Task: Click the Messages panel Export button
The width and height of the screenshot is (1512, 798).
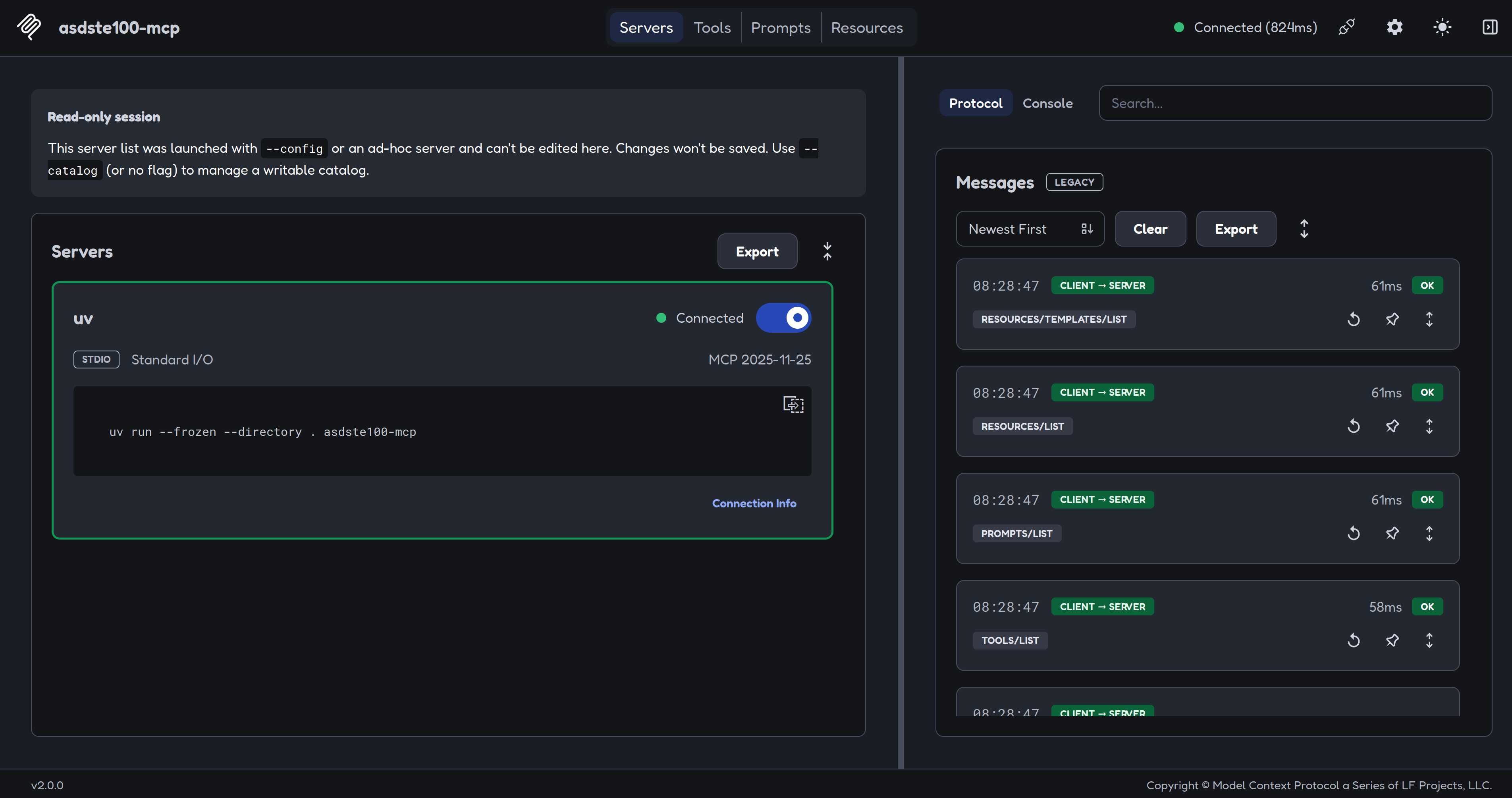Action: coord(1236,229)
